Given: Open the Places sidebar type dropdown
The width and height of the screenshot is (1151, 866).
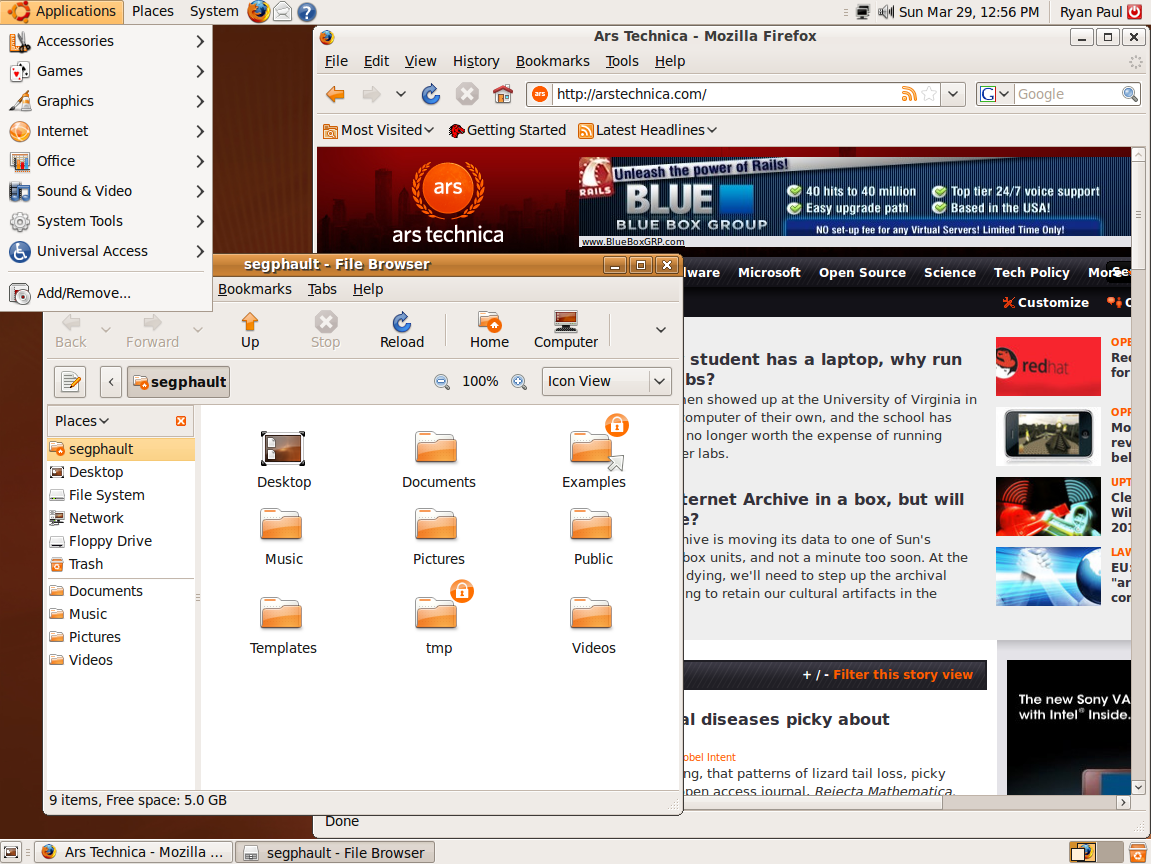Looking at the screenshot, I should coord(82,421).
